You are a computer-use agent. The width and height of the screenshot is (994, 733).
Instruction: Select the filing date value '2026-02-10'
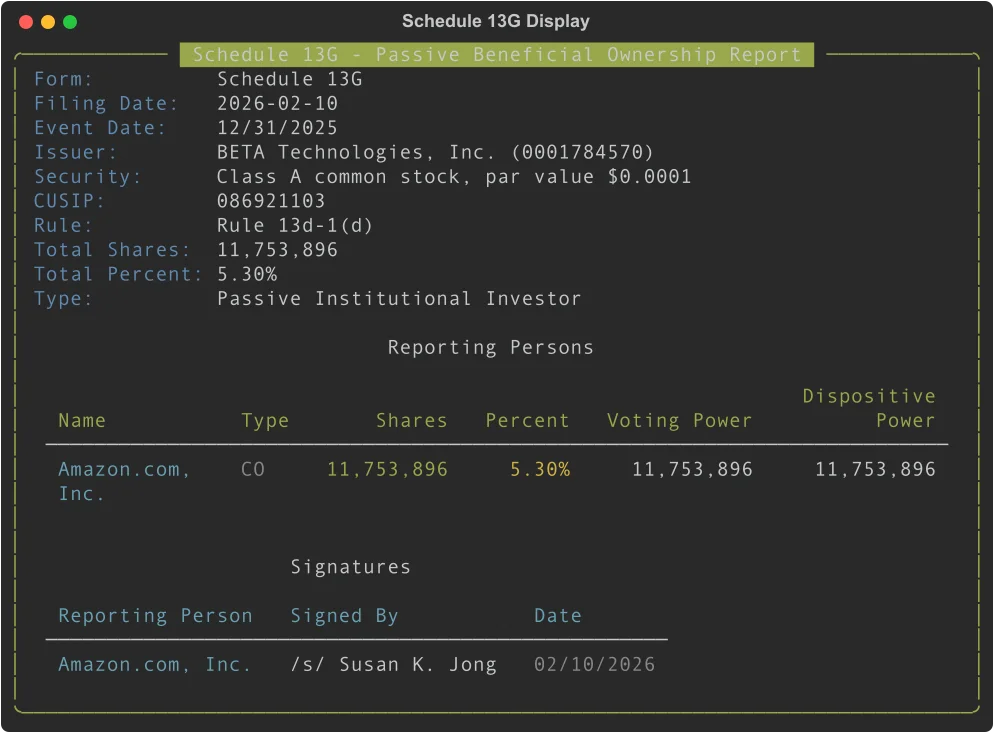click(x=278, y=103)
